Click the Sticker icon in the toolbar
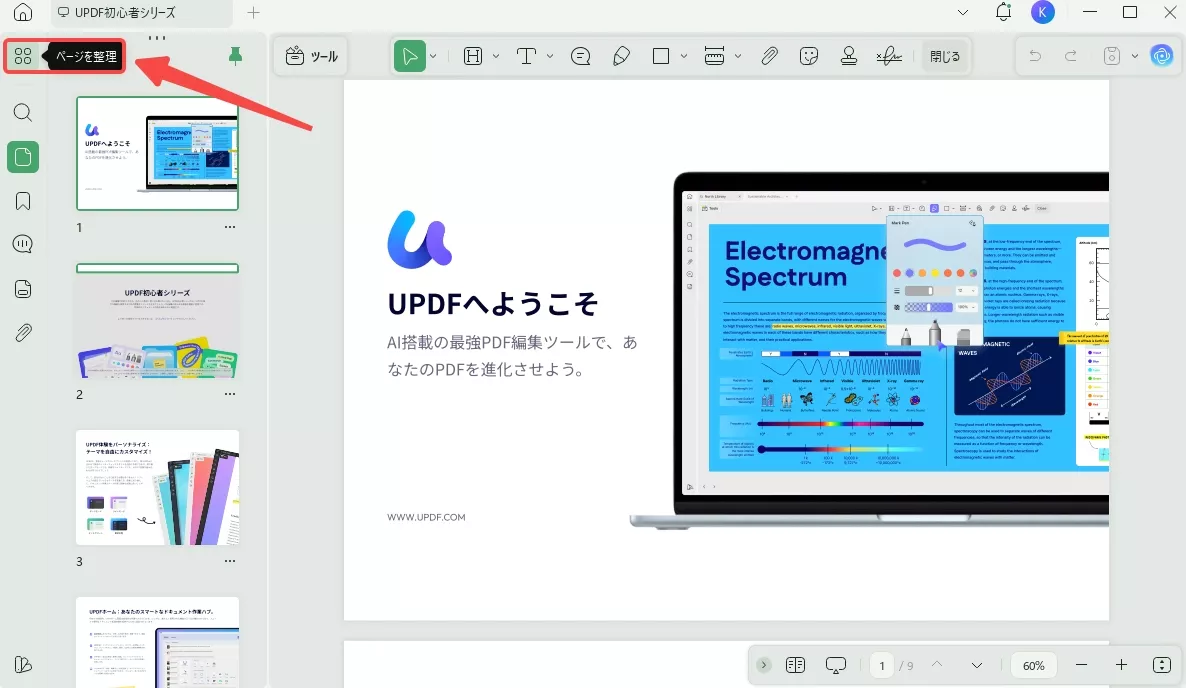This screenshot has width=1186, height=688. click(x=809, y=56)
